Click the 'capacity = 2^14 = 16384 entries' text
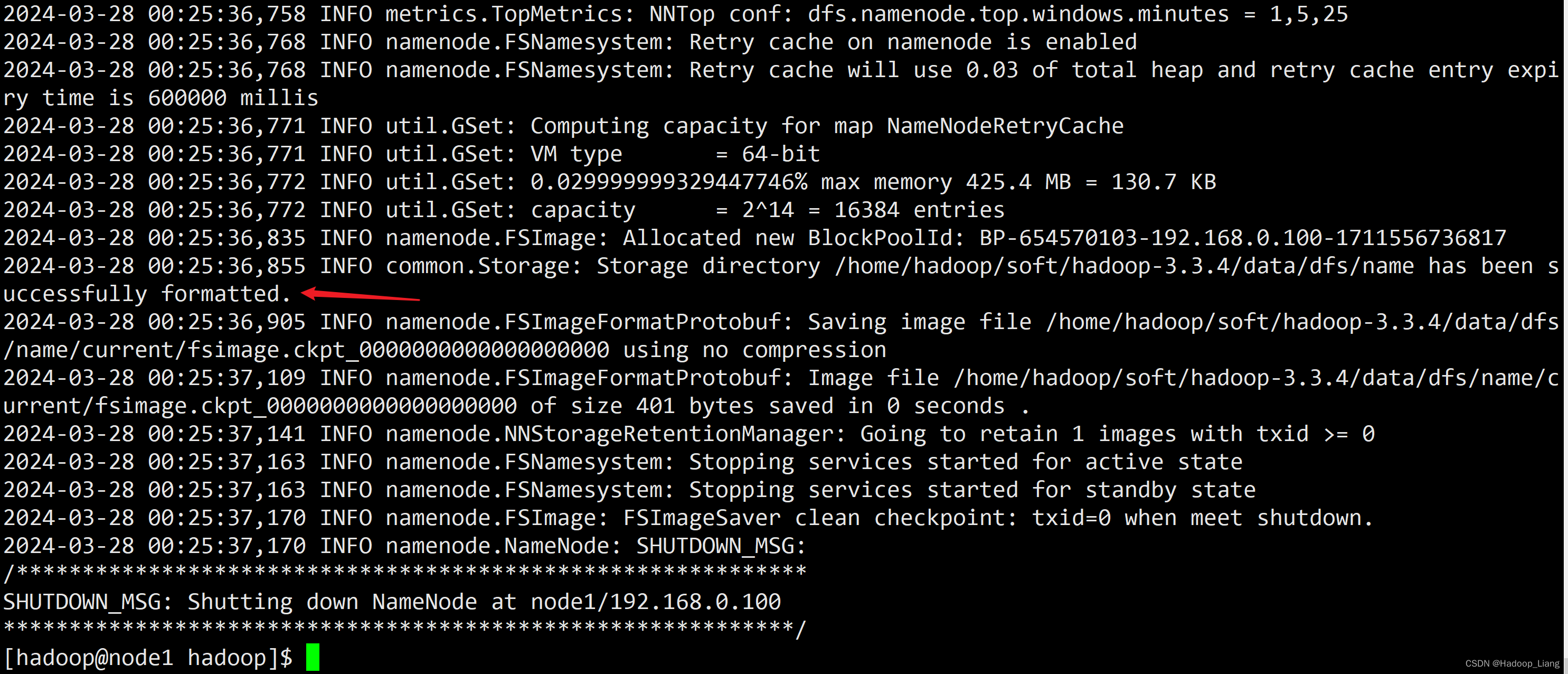This screenshot has height=674, width=1568. [x=767, y=210]
